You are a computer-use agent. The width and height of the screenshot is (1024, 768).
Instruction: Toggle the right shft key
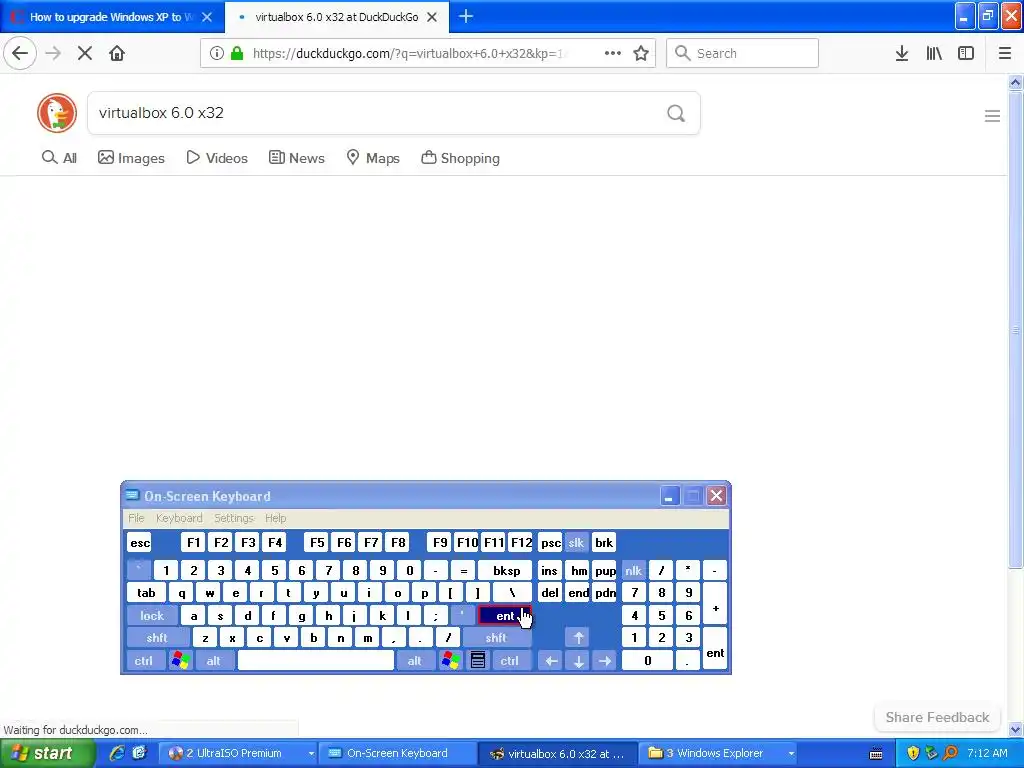click(496, 637)
